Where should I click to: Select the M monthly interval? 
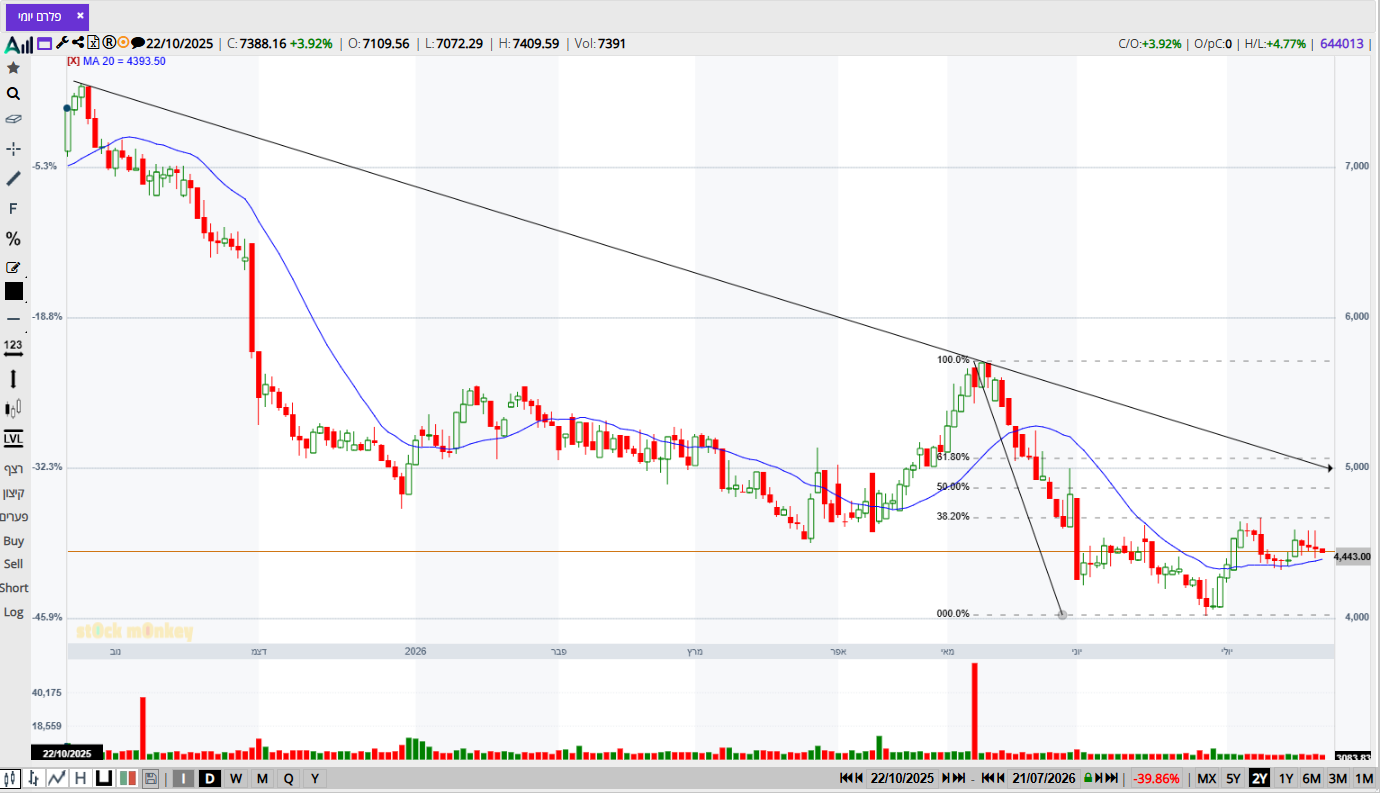(x=262, y=779)
